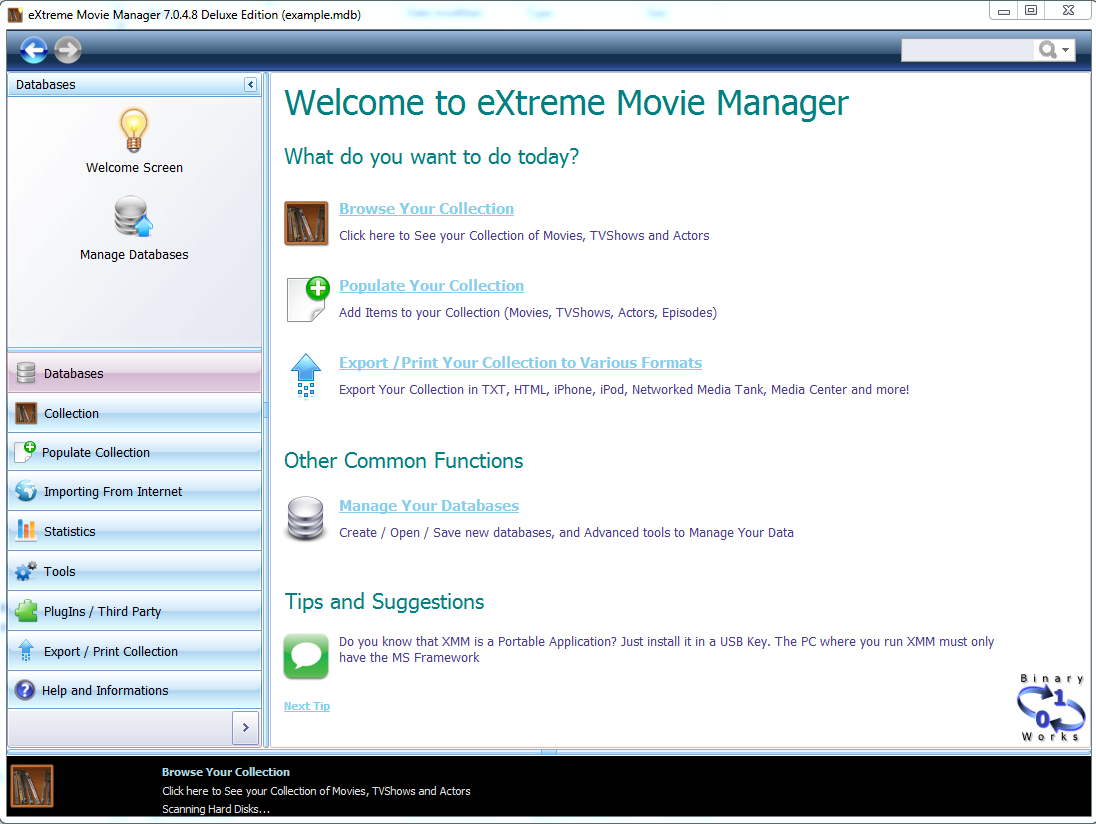Open Help and Informations section
The width and height of the screenshot is (1096, 824).
(134, 691)
